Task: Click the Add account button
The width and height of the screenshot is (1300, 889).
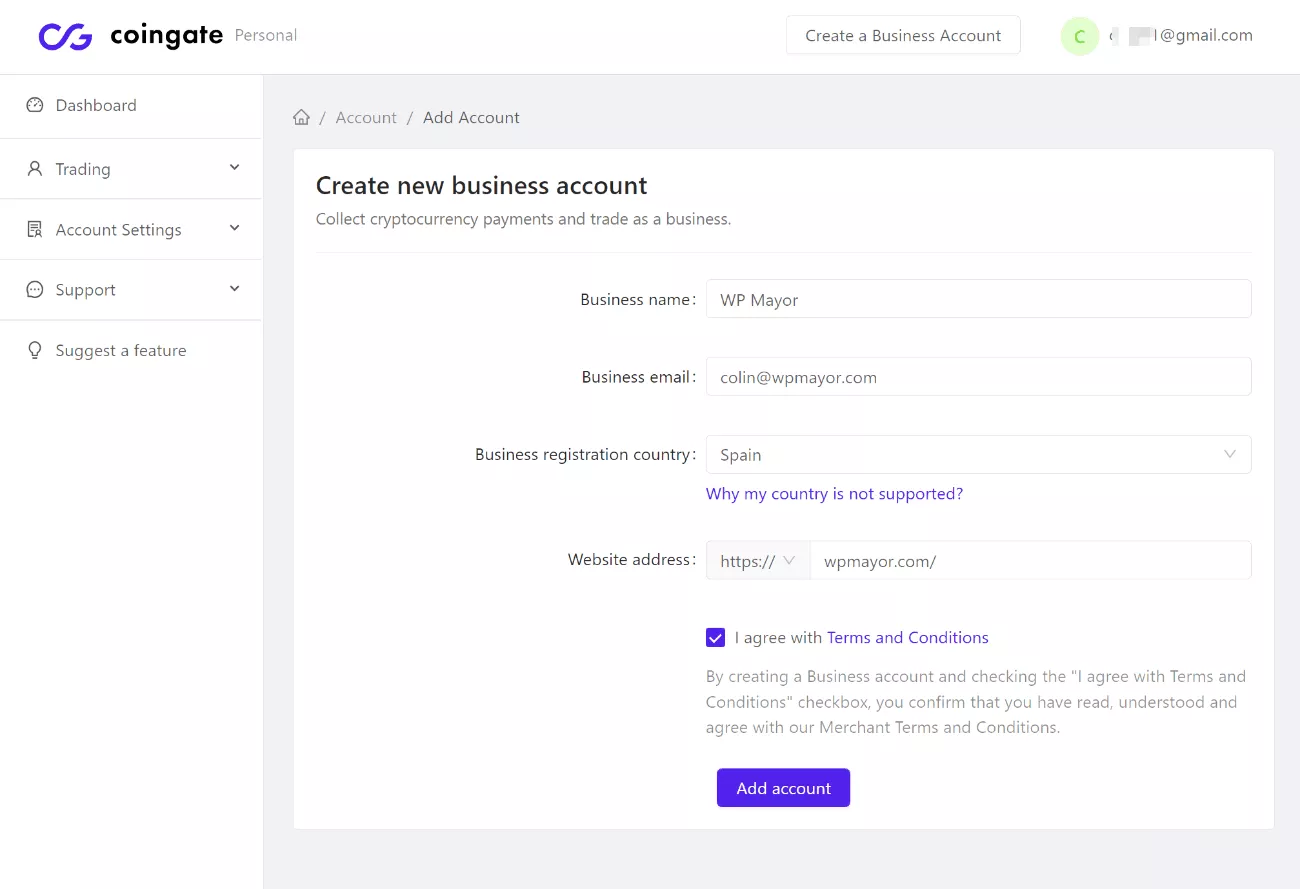Action: click(783, 788)
